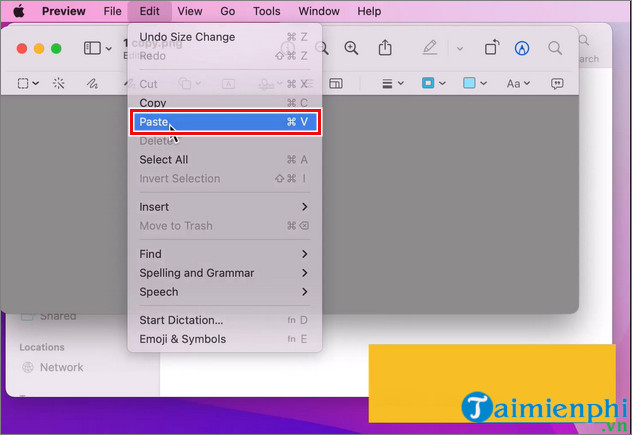Open the Fill Color picker
This screenshot has width=632, height=435.
click(x=475, y=83)
